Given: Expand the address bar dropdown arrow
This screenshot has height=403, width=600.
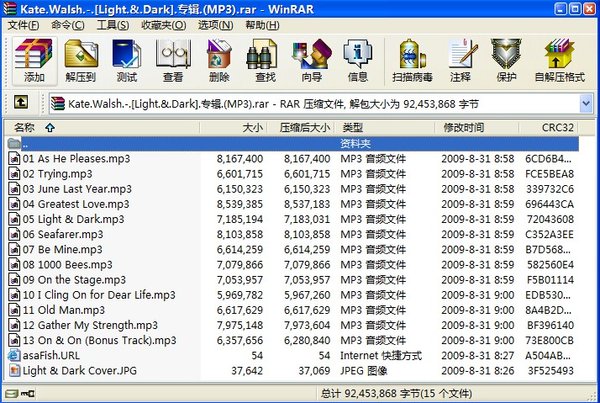Looking at the screenshot, I should [586, 103].
